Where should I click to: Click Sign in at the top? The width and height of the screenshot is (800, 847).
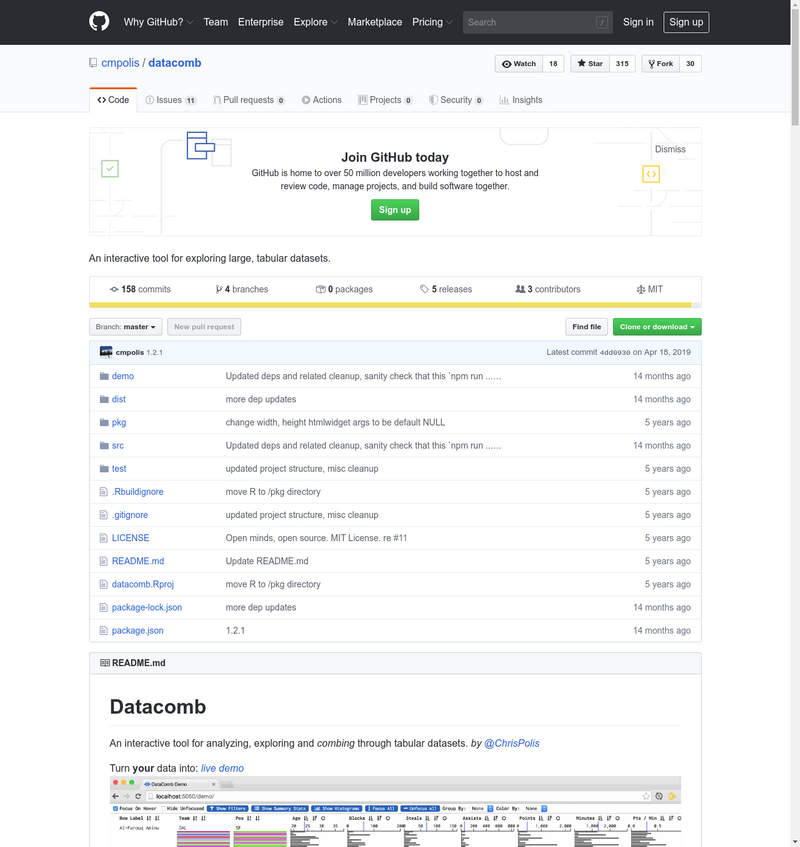(x=638, y=22)
